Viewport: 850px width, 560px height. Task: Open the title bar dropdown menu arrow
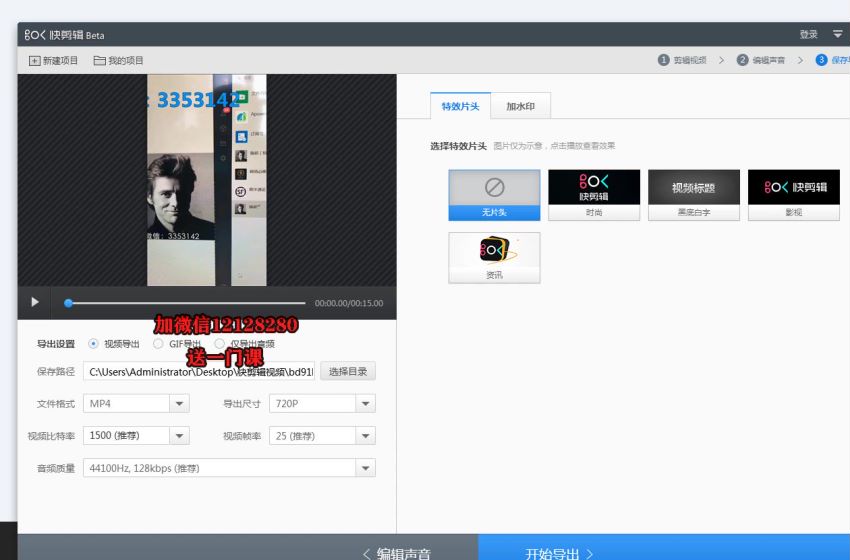[x=838, y=34]
